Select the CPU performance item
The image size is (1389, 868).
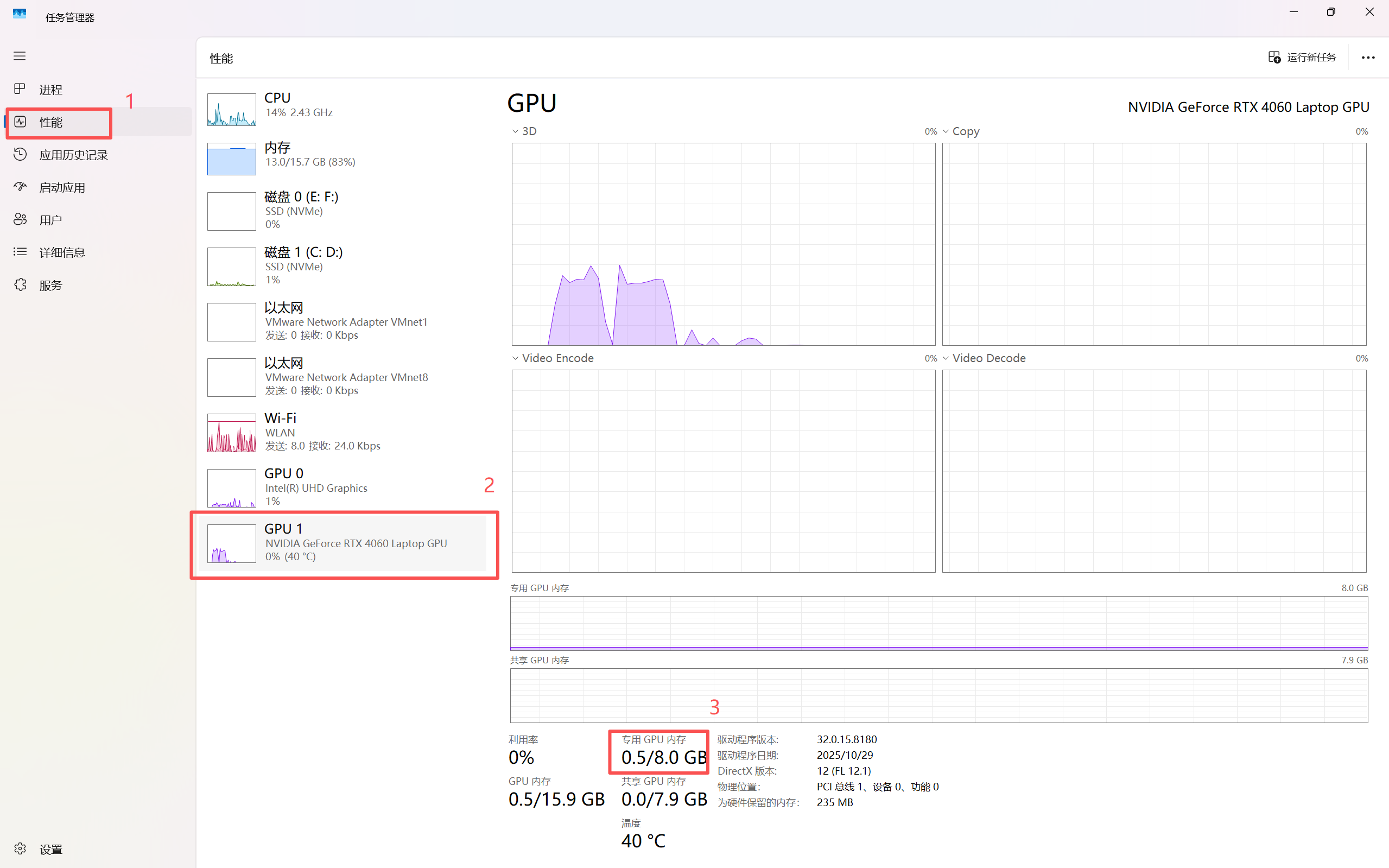pyautogui.click(x=344, y=106)
